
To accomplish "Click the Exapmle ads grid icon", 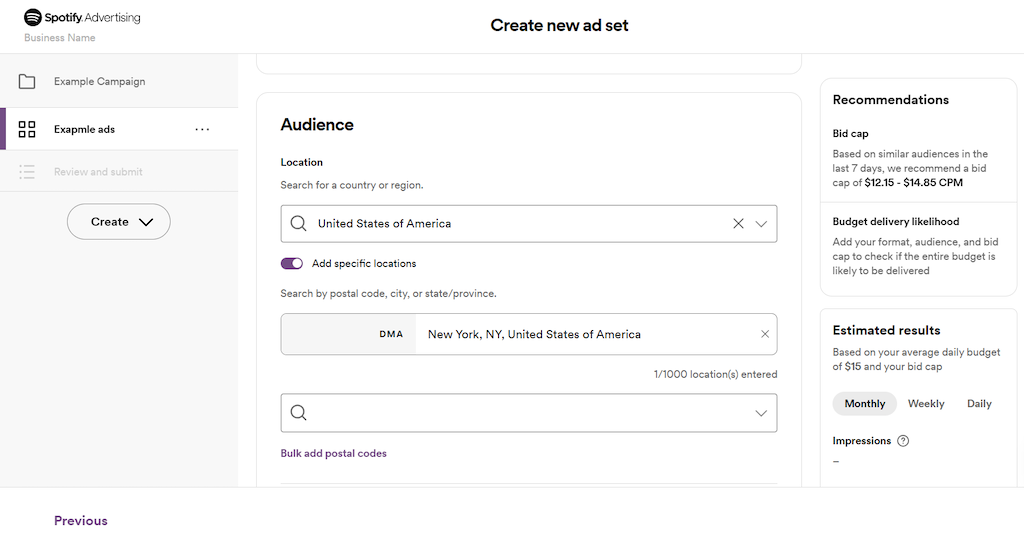I will point(27,129).
